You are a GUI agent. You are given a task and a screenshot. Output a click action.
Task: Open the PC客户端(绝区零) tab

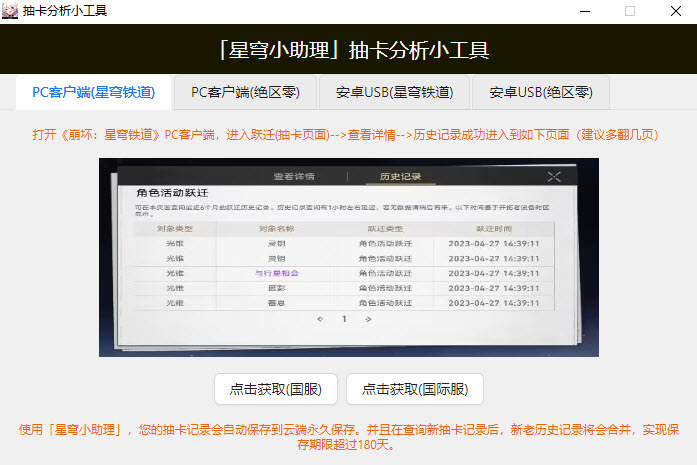coord(246,92)
